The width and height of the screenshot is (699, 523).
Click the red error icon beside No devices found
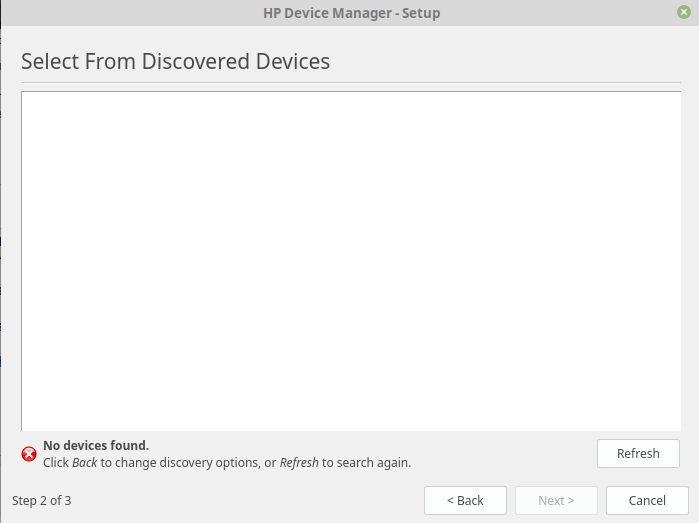pos(29,454)
